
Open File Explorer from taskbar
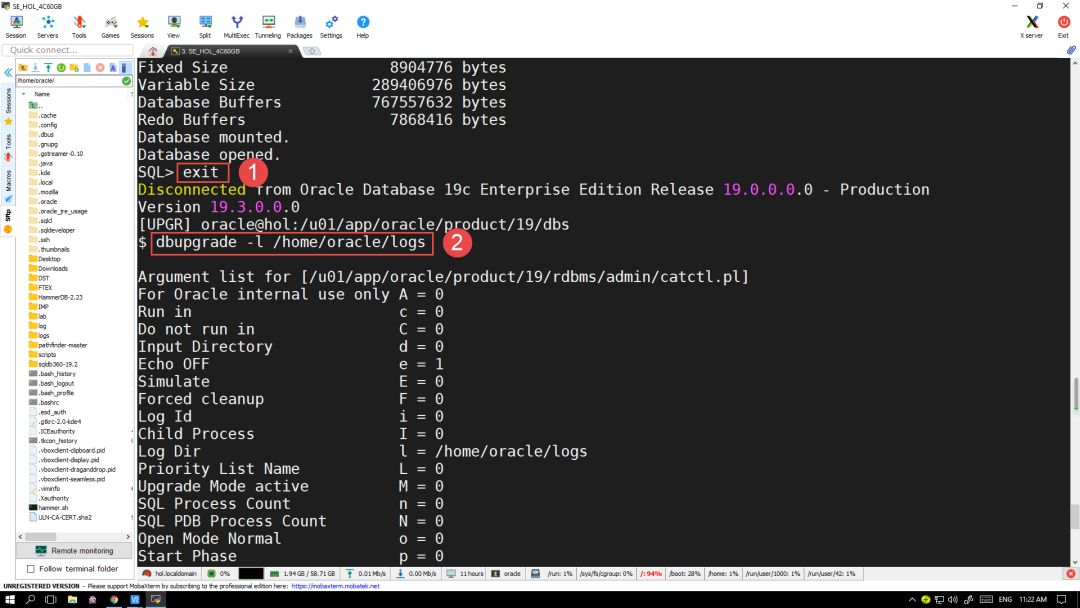[x=72, y=600]
